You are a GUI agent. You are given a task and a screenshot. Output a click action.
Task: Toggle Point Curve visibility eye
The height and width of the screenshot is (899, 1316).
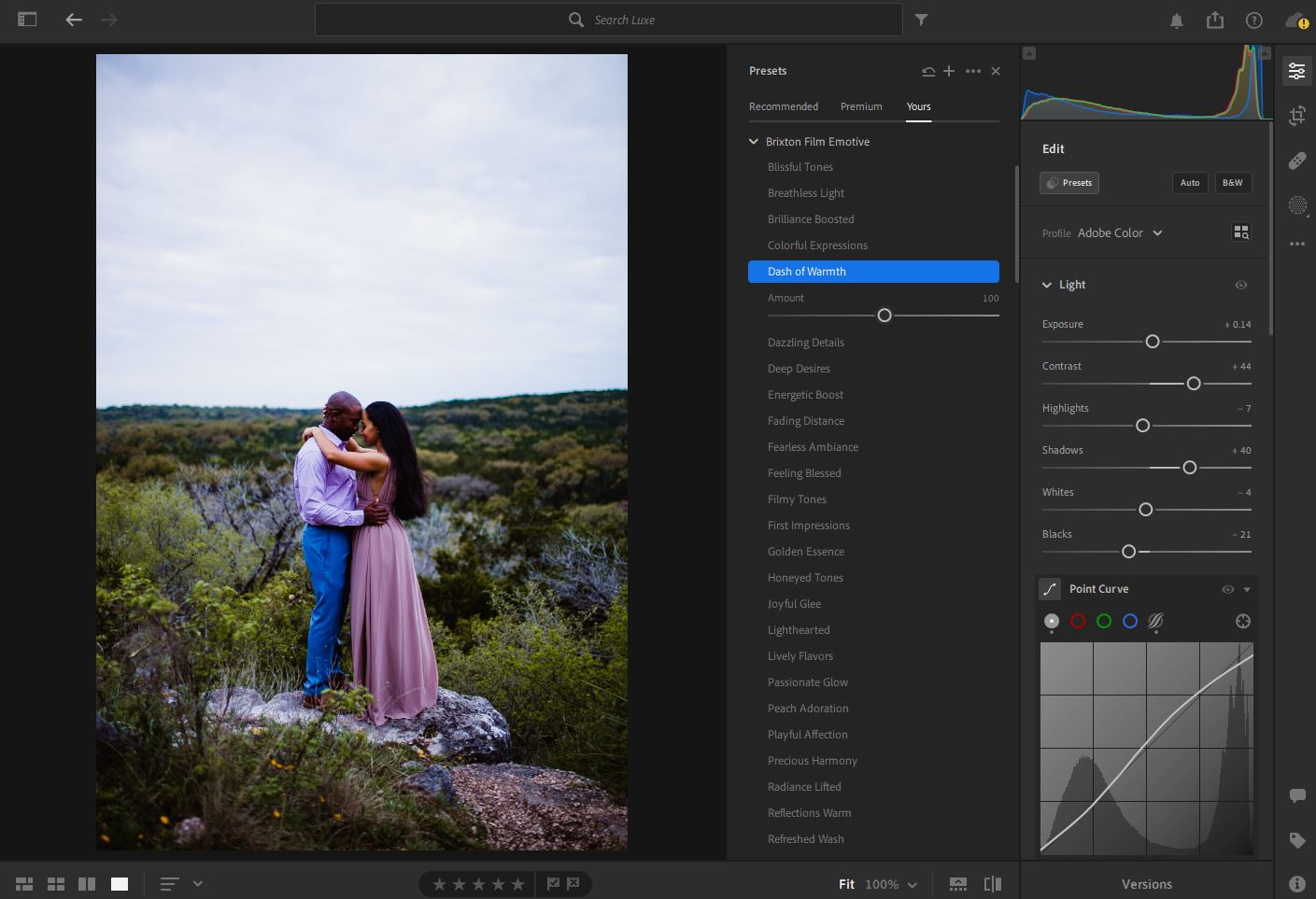[1228, 589]
